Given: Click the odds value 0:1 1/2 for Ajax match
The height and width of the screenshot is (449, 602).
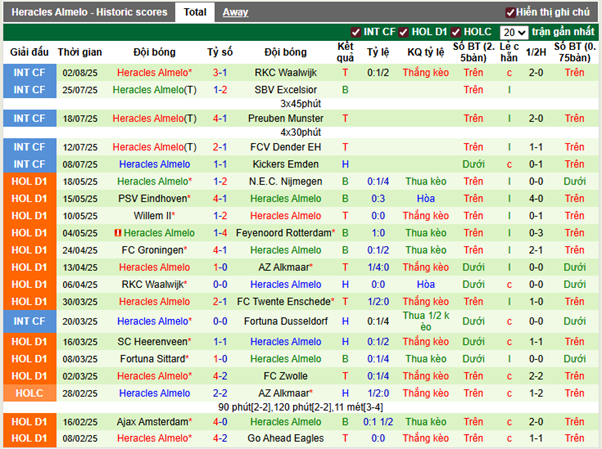Looking at the screenshot, I should [378, 422].
